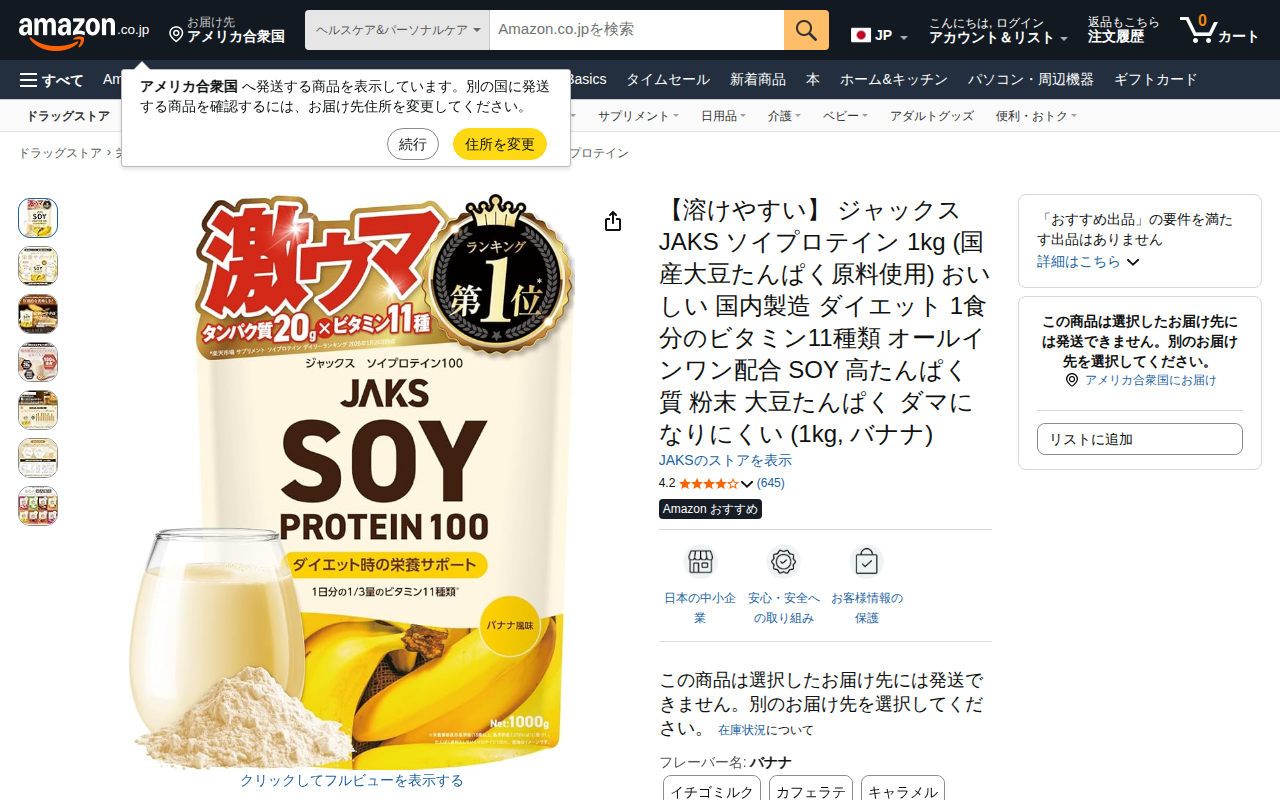The image size is (1280, 800).
Task: Open the star rating popover arrow
Action: point(746,484)
